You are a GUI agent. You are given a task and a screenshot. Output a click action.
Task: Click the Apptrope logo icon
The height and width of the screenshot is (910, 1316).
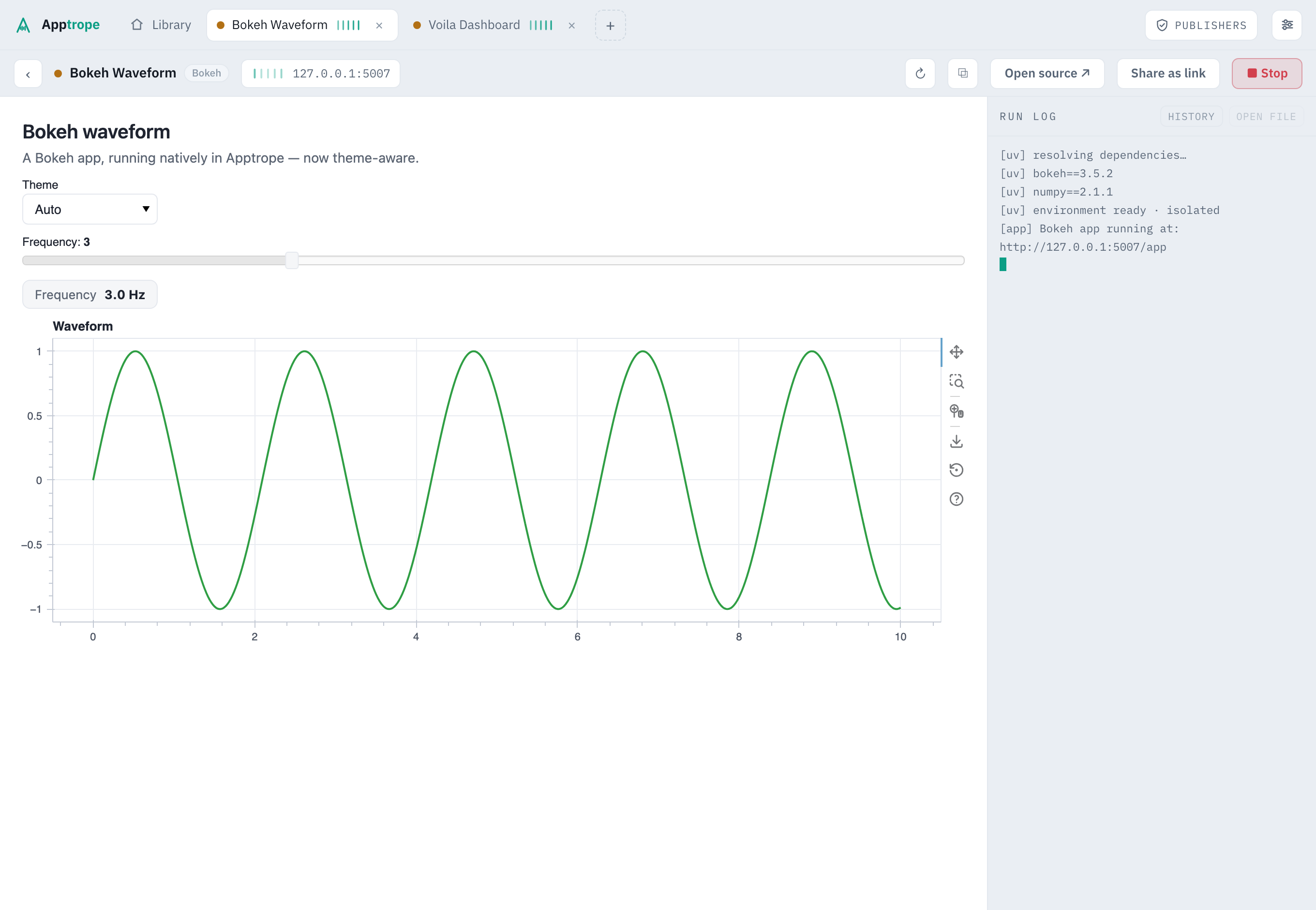tap(23, 25)
